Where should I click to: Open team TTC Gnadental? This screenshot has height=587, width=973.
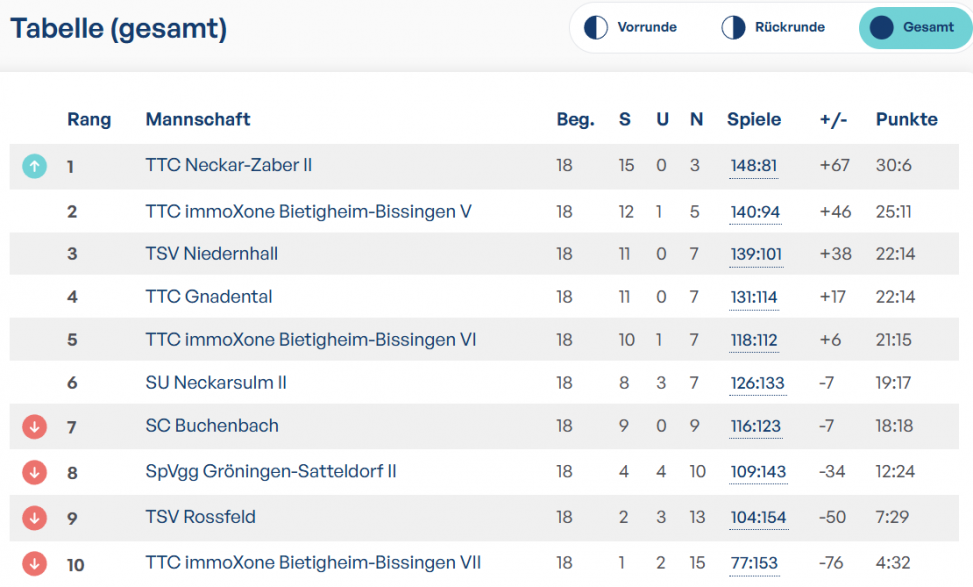point(208,297)
